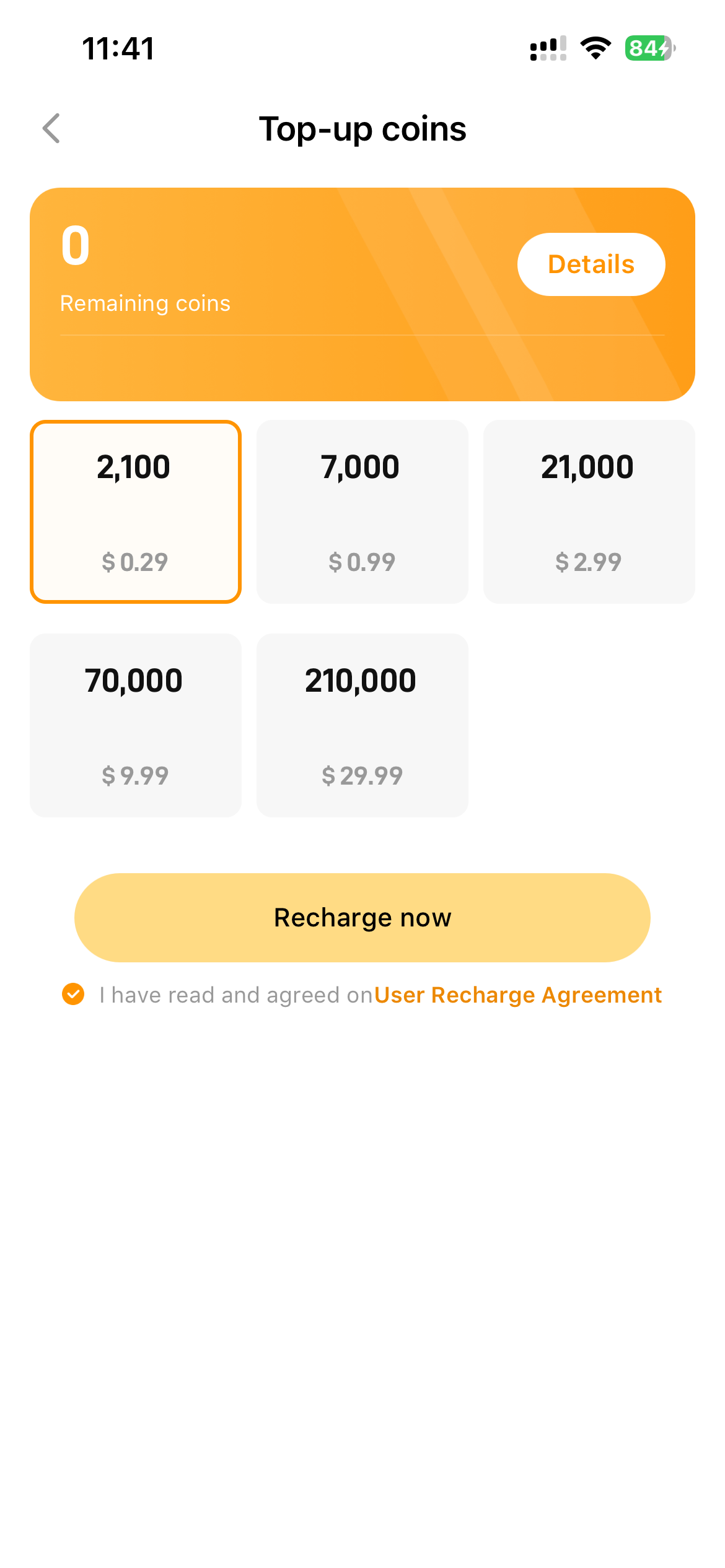Tap the Wi-Fi status icon
Screen dimensions: 725x1568
595,48
